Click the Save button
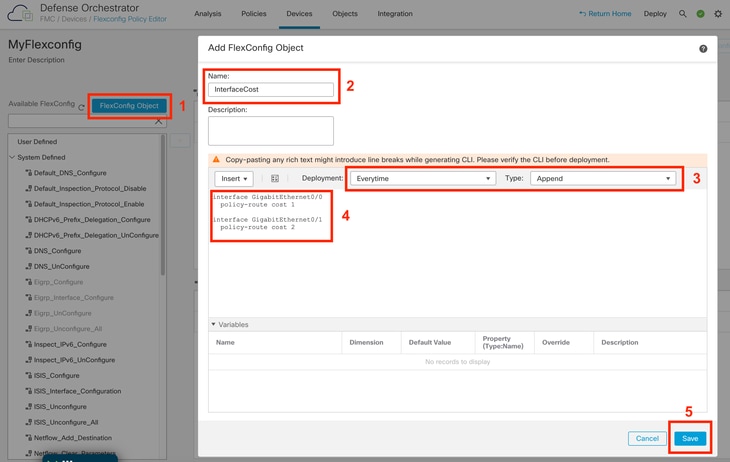The image size is (730, 462). coord(690,438)
